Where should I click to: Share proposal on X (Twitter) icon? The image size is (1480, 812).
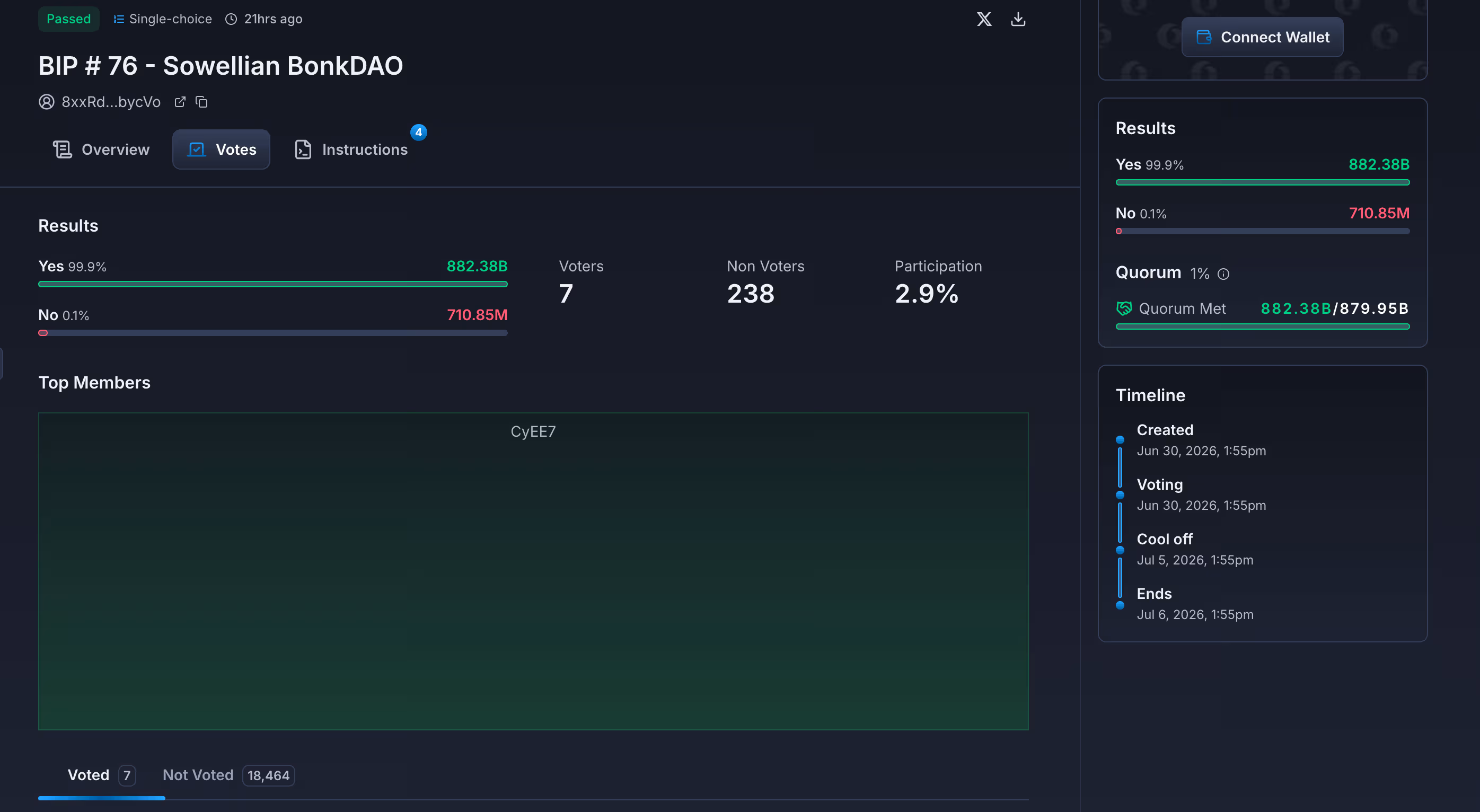pos(984,19)
